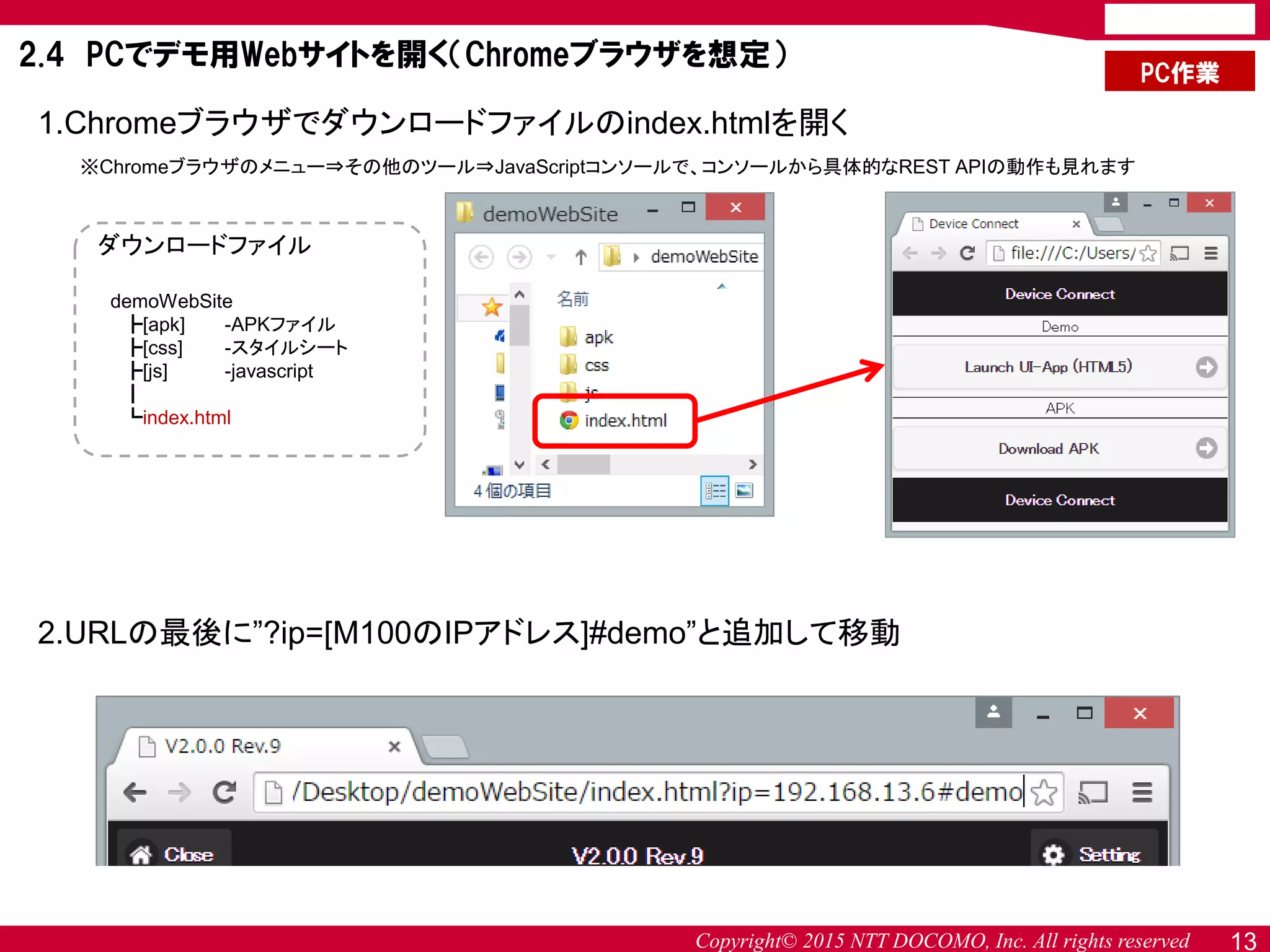Click sidebar scroll up arrow in explorer

pos(520,294)
